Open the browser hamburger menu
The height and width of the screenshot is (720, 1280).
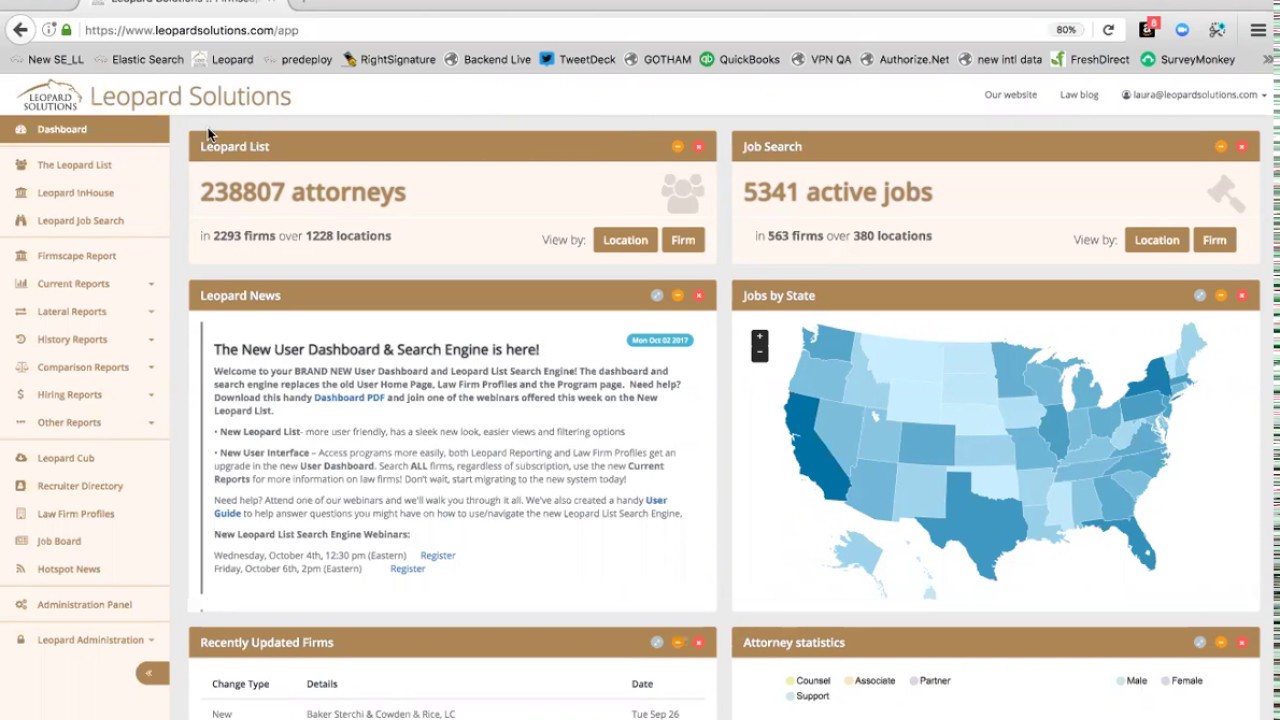[1258, 30]
